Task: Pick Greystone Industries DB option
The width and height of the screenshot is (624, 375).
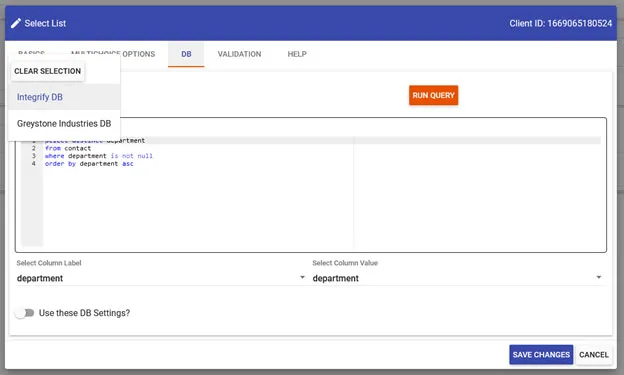Action: [x=64, y=124]
